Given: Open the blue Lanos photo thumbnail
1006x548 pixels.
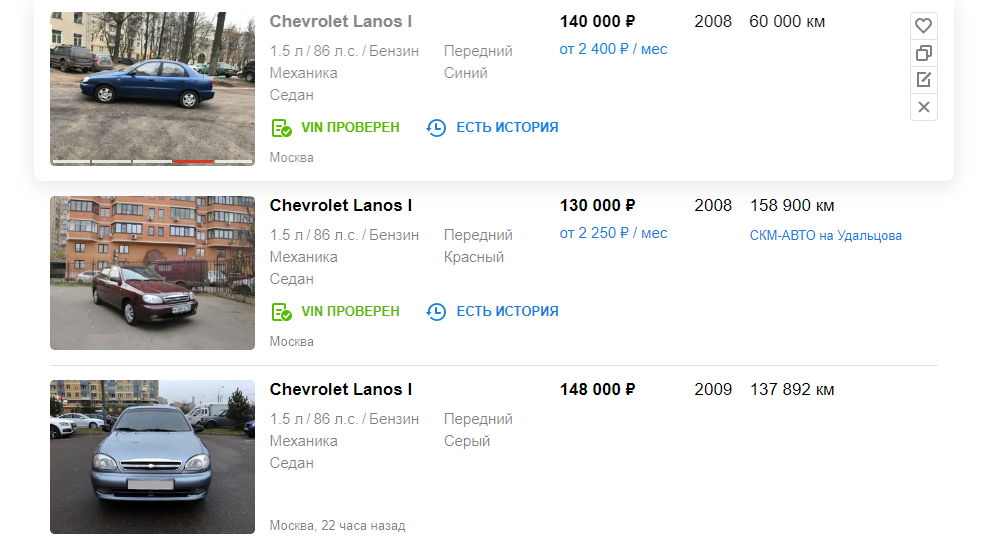Looking at the screenshot, I should pos(153,89).
